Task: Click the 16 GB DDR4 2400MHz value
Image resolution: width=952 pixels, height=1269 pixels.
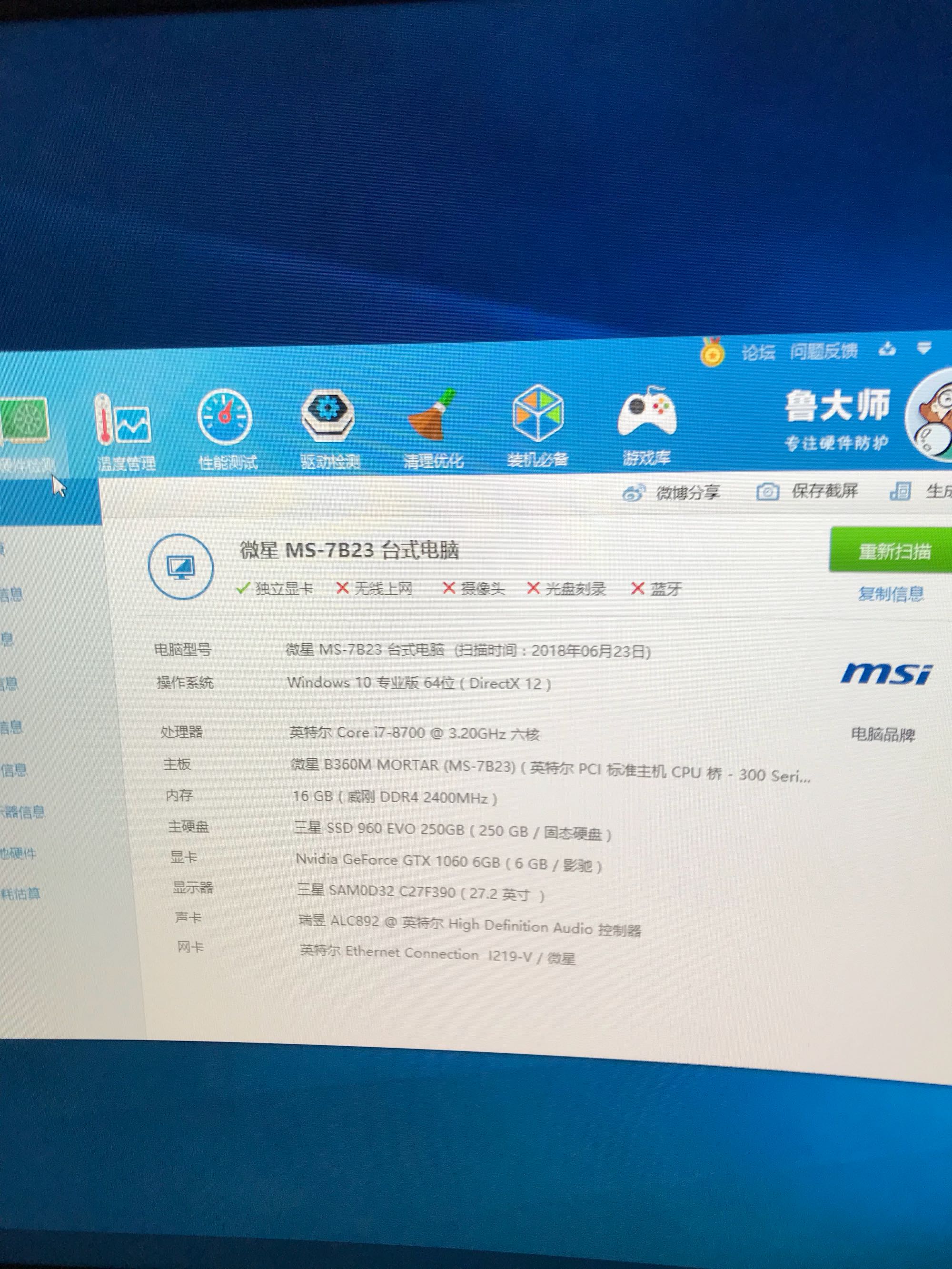Action: pos(395,797)
